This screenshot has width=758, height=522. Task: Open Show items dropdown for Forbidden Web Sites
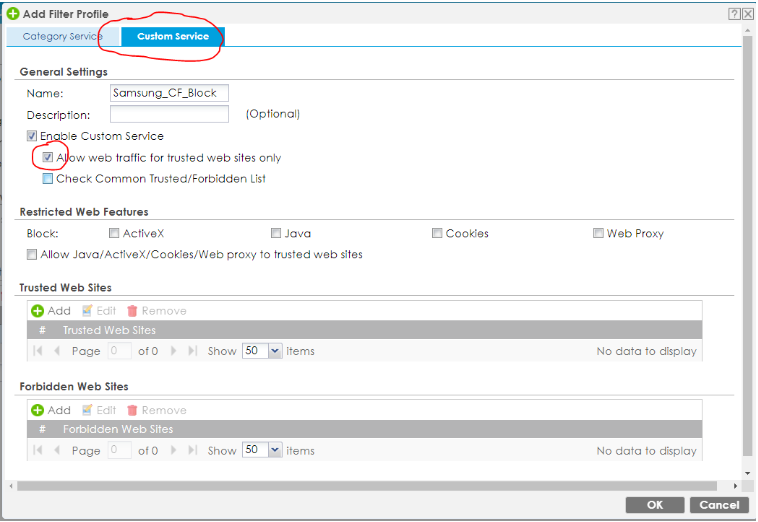coord(263,451)
